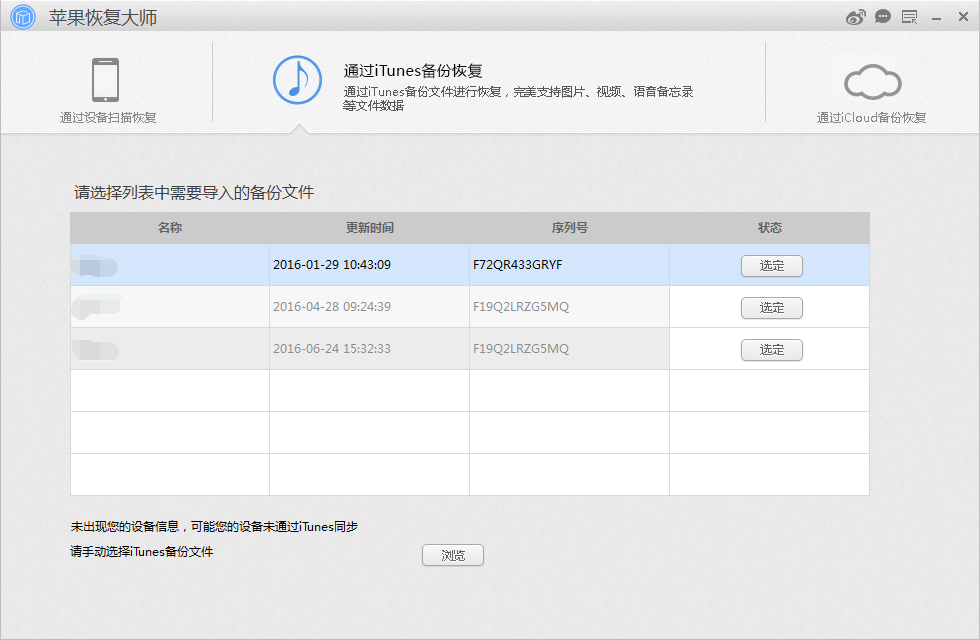980x640 pixels.
Task: Click 选定 for 2016-04-28 backup
Action: [x=771, y=308]
